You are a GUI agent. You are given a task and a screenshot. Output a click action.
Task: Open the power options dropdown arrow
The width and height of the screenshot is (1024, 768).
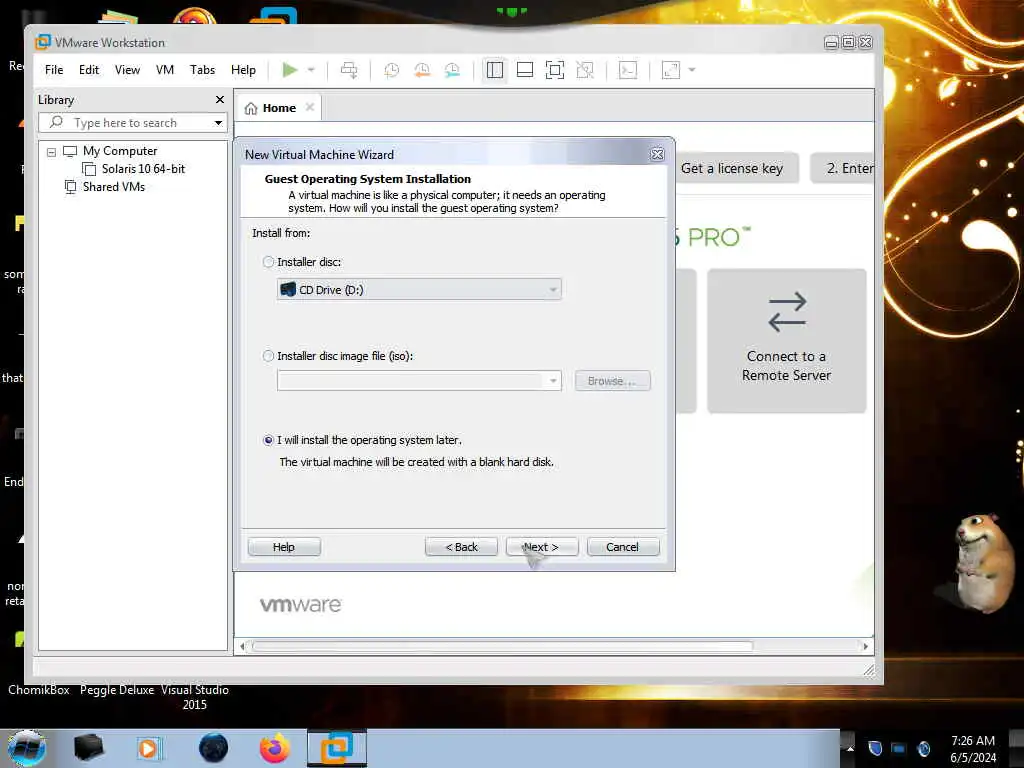[312, 70]
